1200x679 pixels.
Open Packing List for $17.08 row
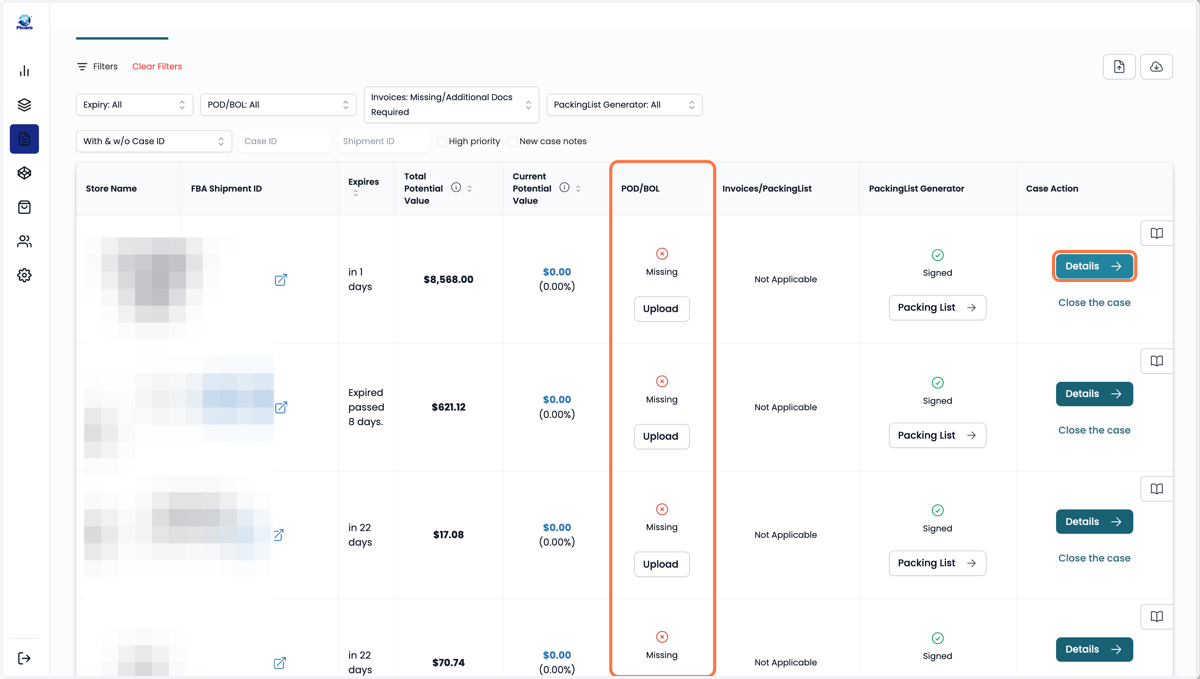click(937, 563)
